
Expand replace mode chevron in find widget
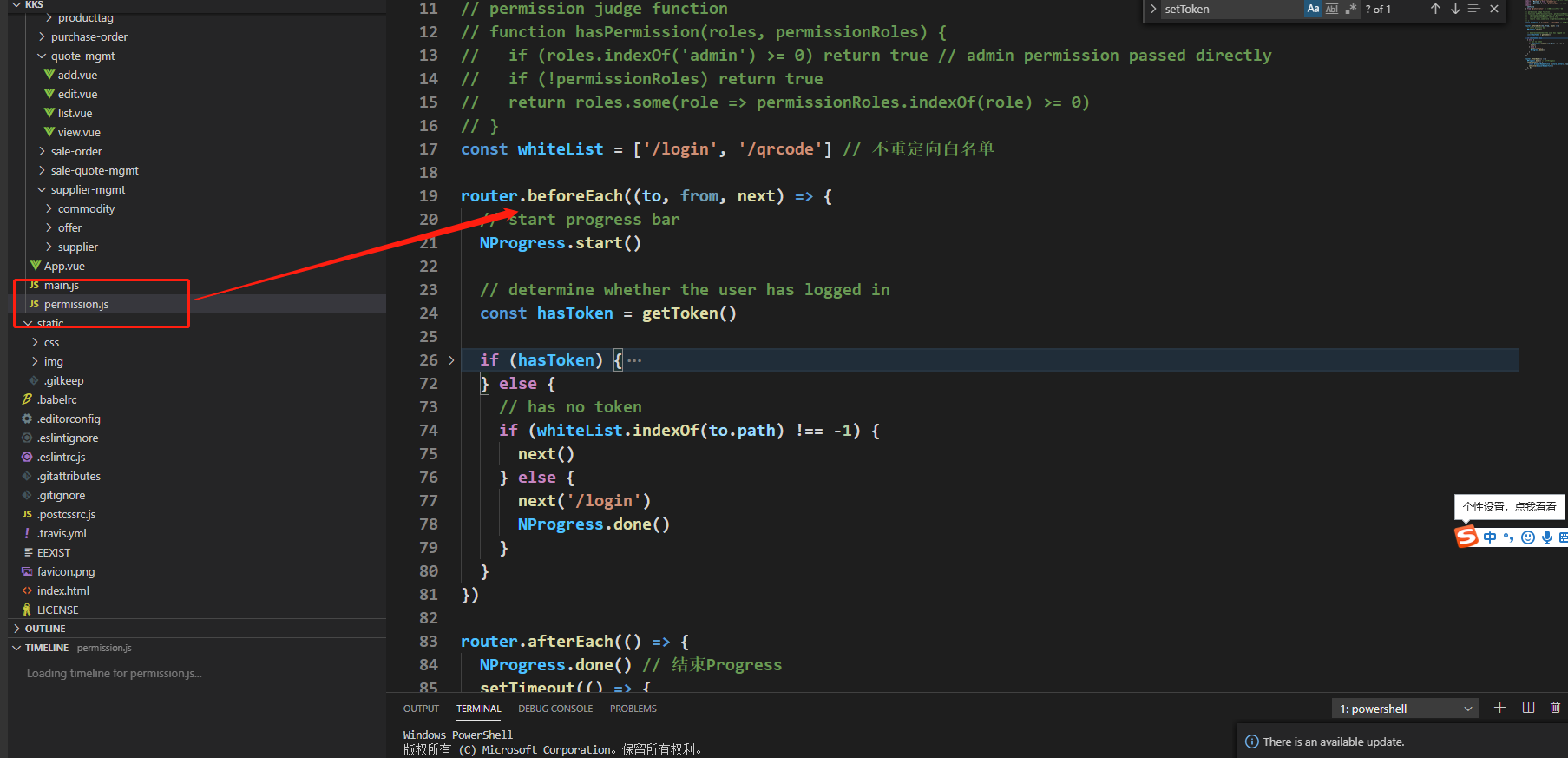pyautogui.click(x=1153, y=9)
